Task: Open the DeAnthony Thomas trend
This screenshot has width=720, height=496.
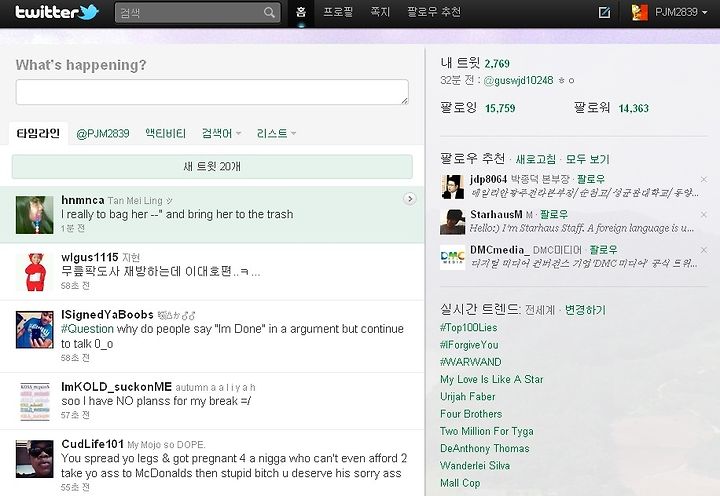Action: (484, 448)
